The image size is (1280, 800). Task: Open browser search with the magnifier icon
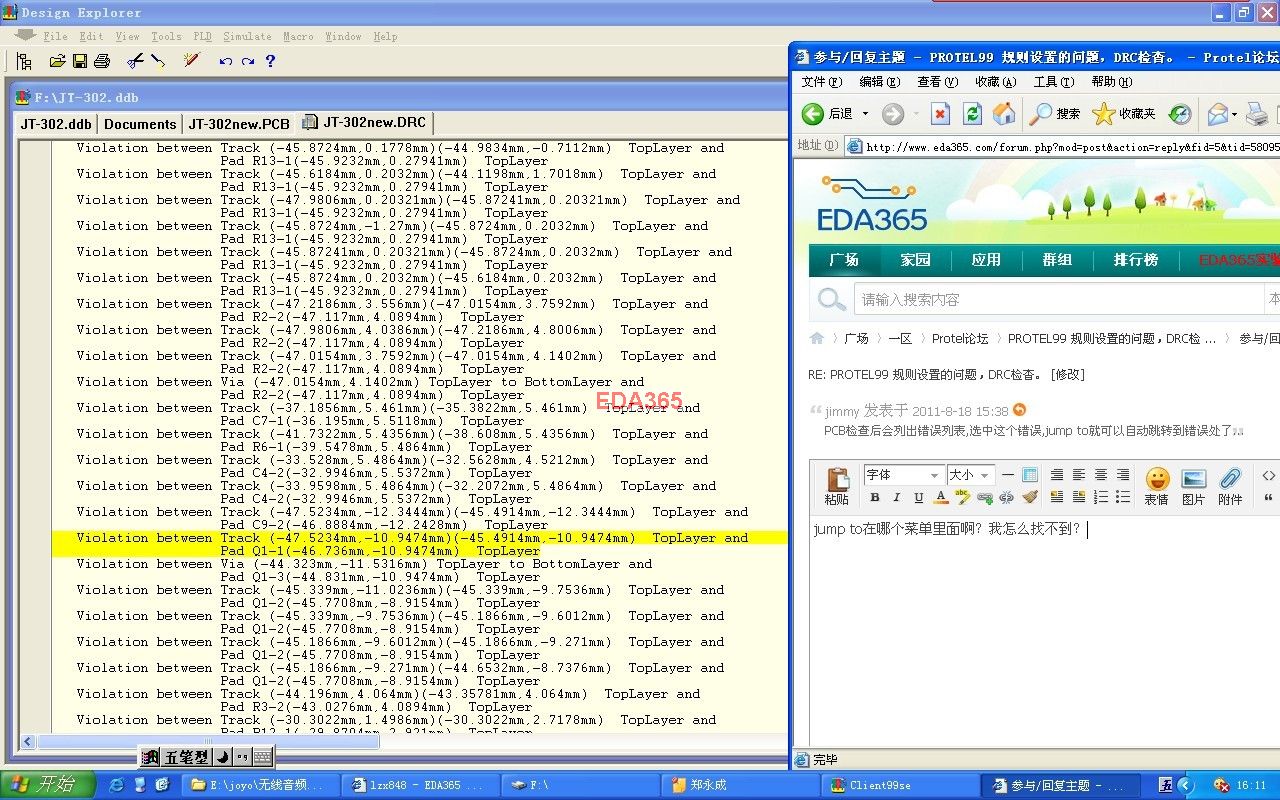1056,114
